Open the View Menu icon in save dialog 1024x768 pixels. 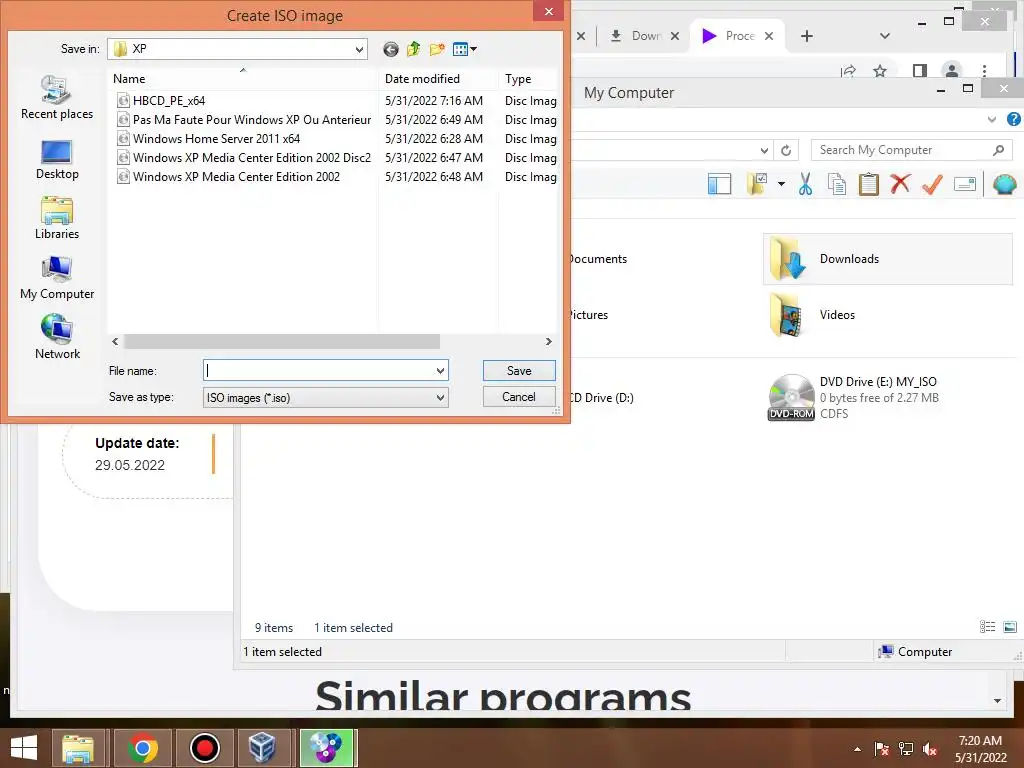(464, 49)
